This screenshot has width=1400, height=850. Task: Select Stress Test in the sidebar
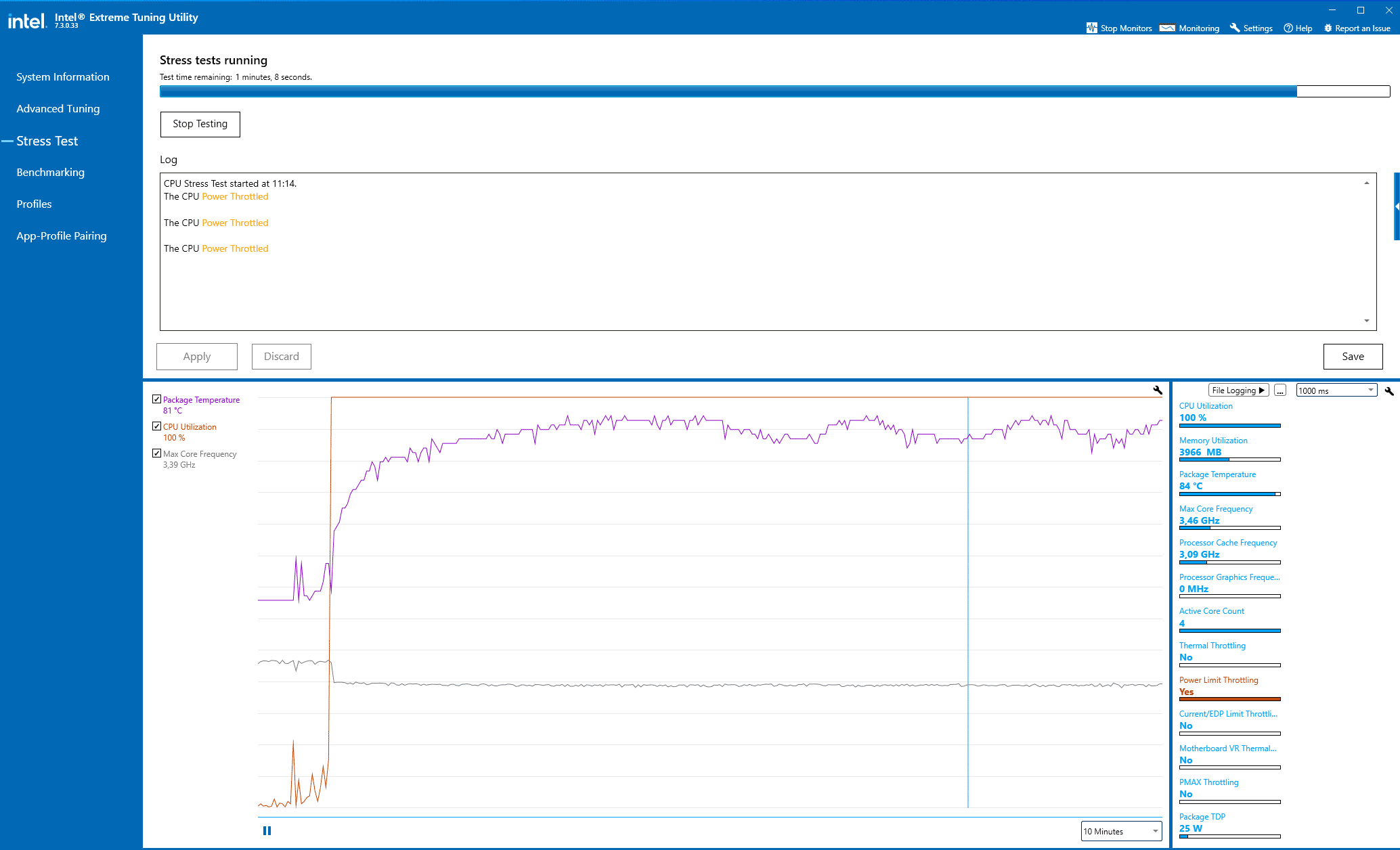[47, 141]
